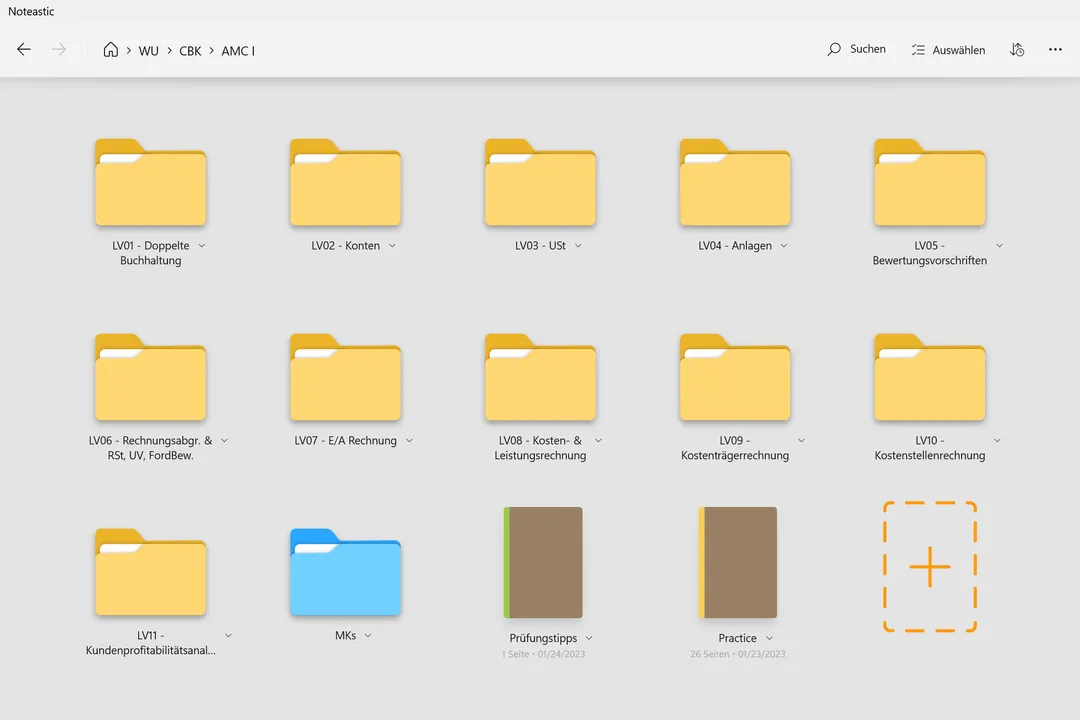
Task: Expand chevron next to Prüfungstipps notebook
Action: point(589,638)
